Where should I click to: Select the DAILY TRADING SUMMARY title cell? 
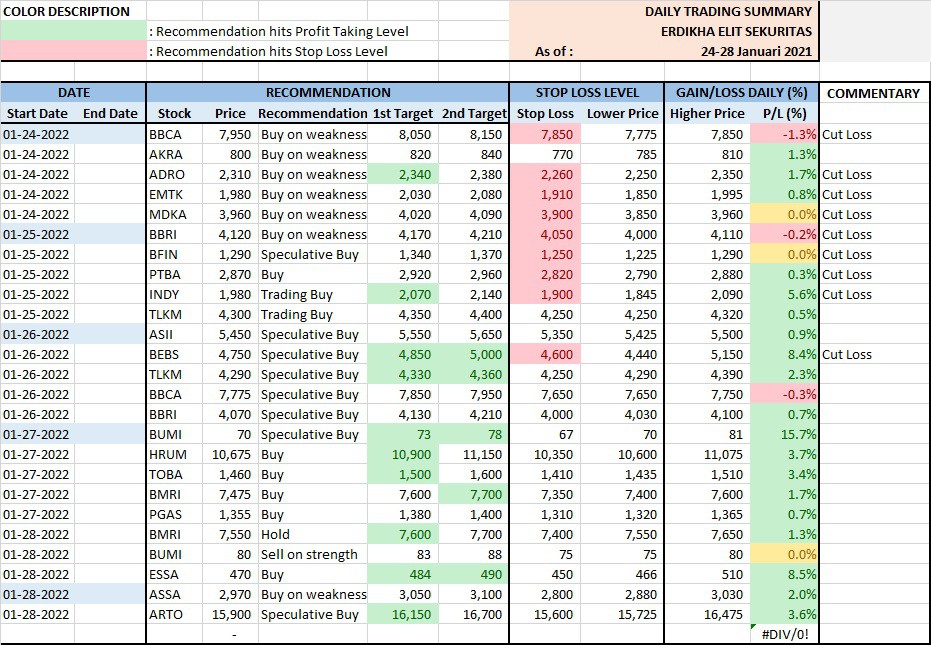tap(728, 11)
